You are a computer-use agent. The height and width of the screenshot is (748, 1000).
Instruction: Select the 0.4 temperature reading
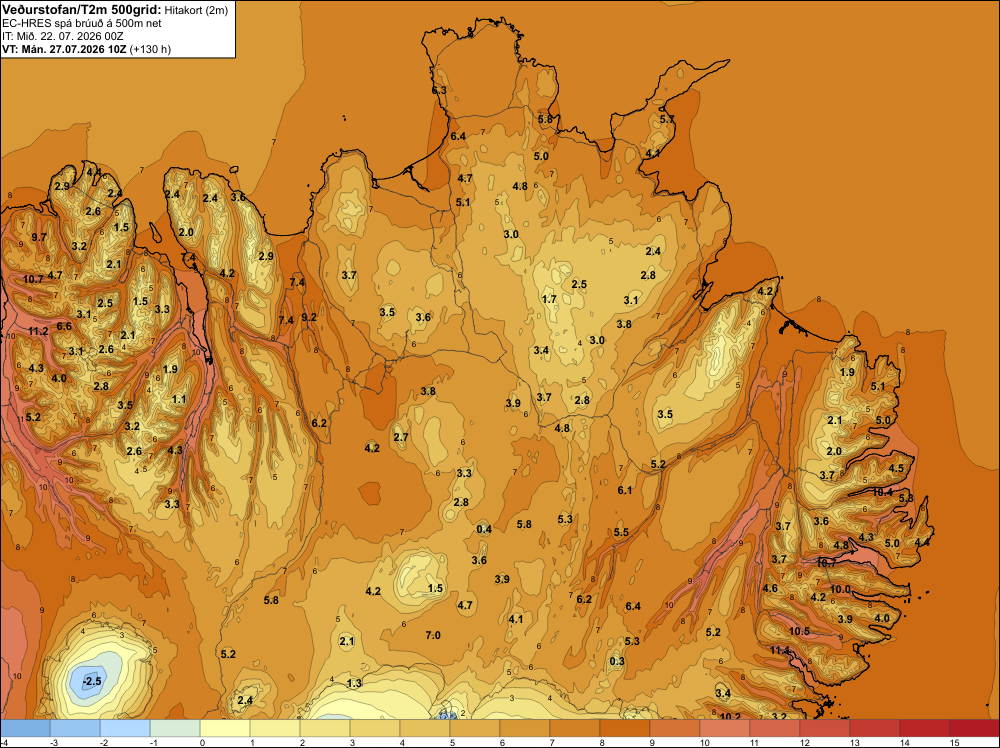point(484,529)
